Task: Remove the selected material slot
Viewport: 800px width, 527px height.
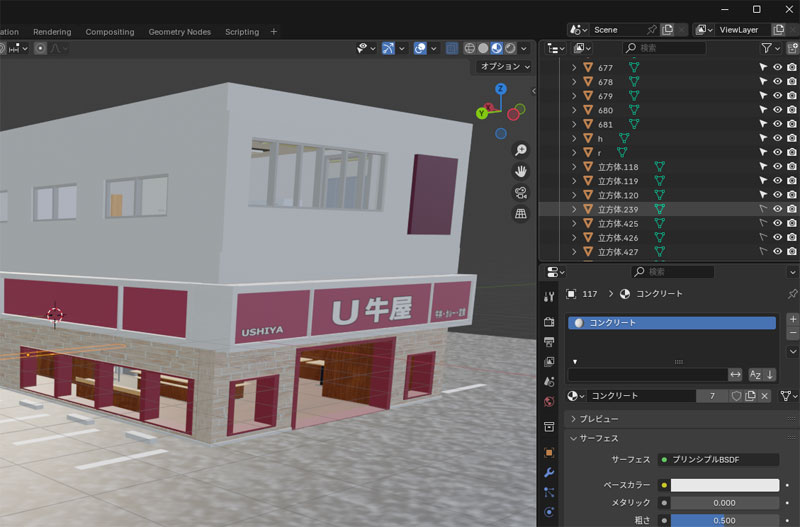Action: (792, 333)
